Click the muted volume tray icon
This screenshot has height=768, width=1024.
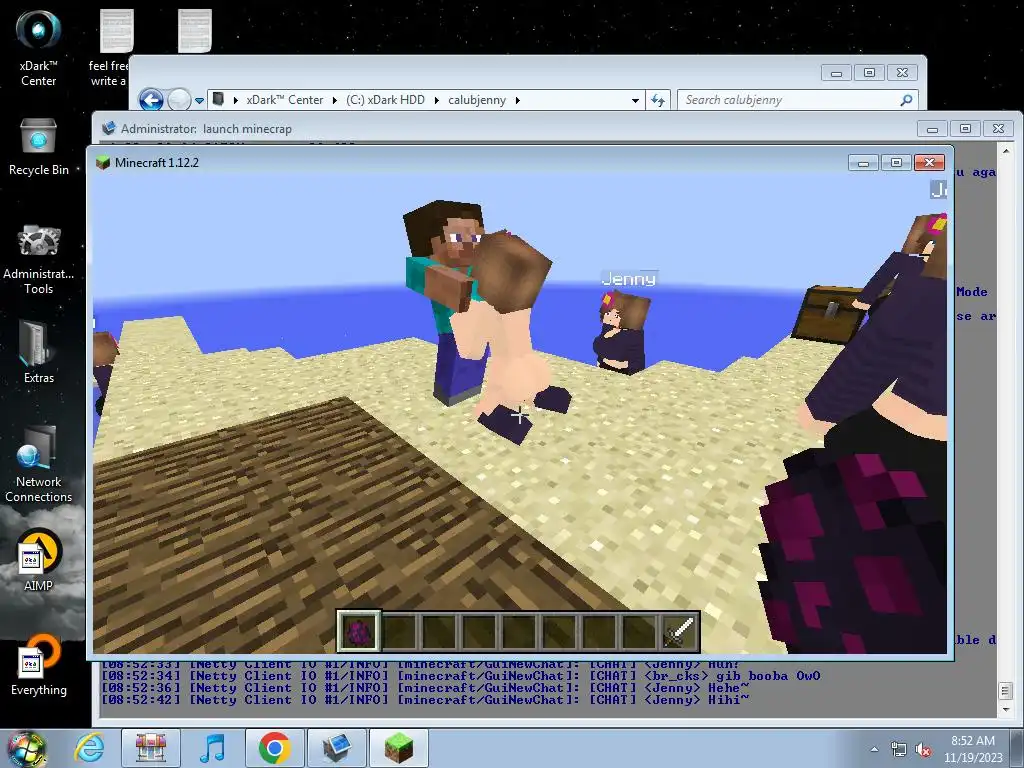point(923,749)
